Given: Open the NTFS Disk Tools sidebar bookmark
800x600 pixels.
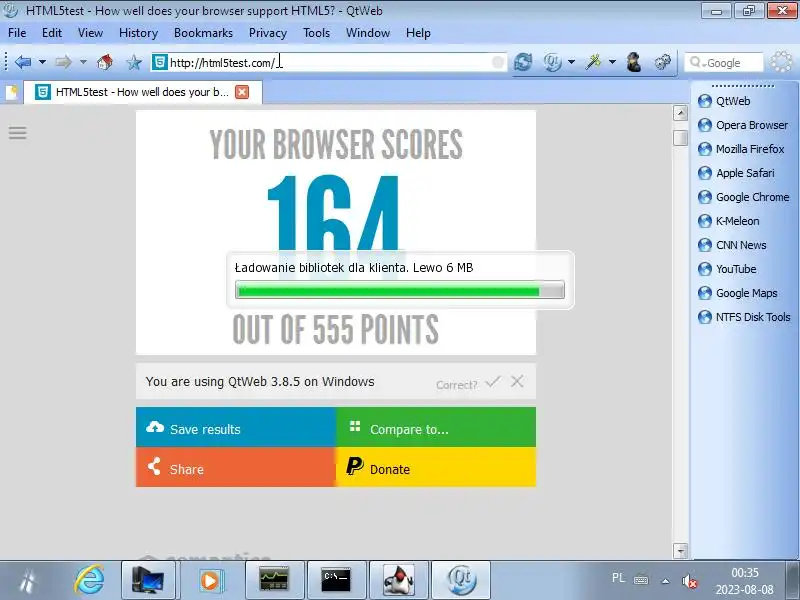Looking at the screenshot, I should click(x=744, y=317).
